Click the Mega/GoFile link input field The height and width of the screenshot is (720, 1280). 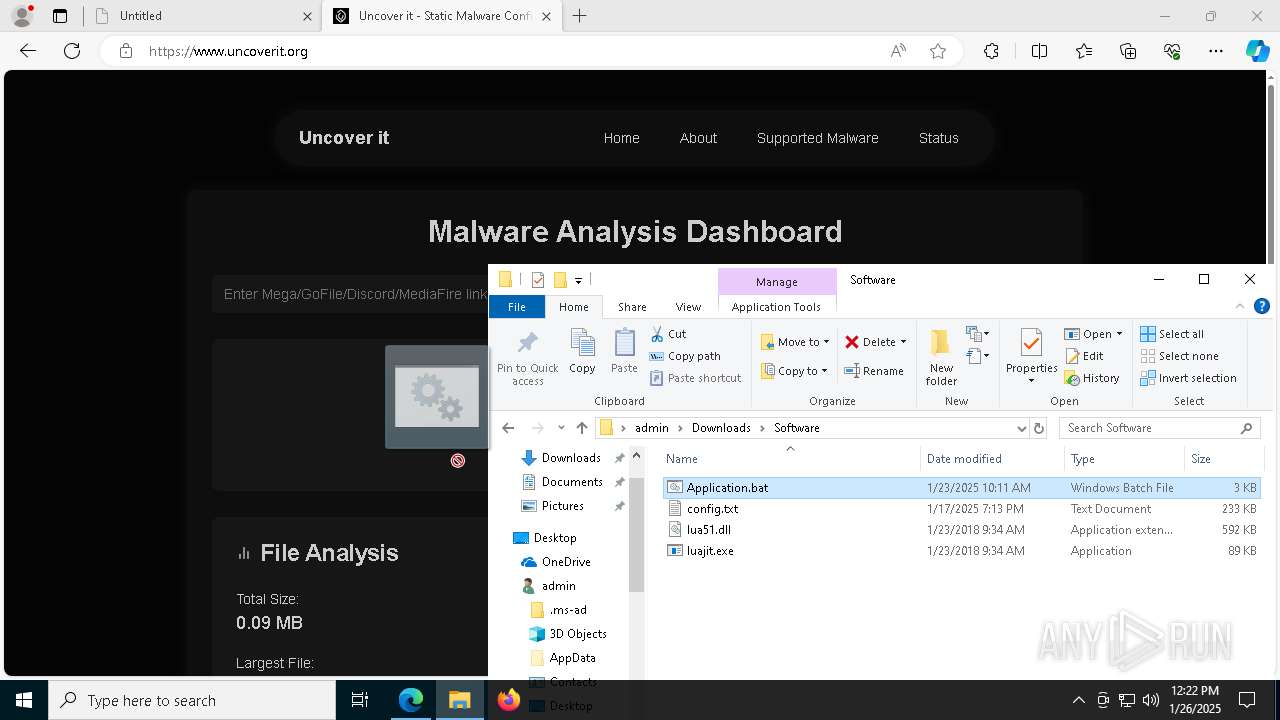(352, 294)
